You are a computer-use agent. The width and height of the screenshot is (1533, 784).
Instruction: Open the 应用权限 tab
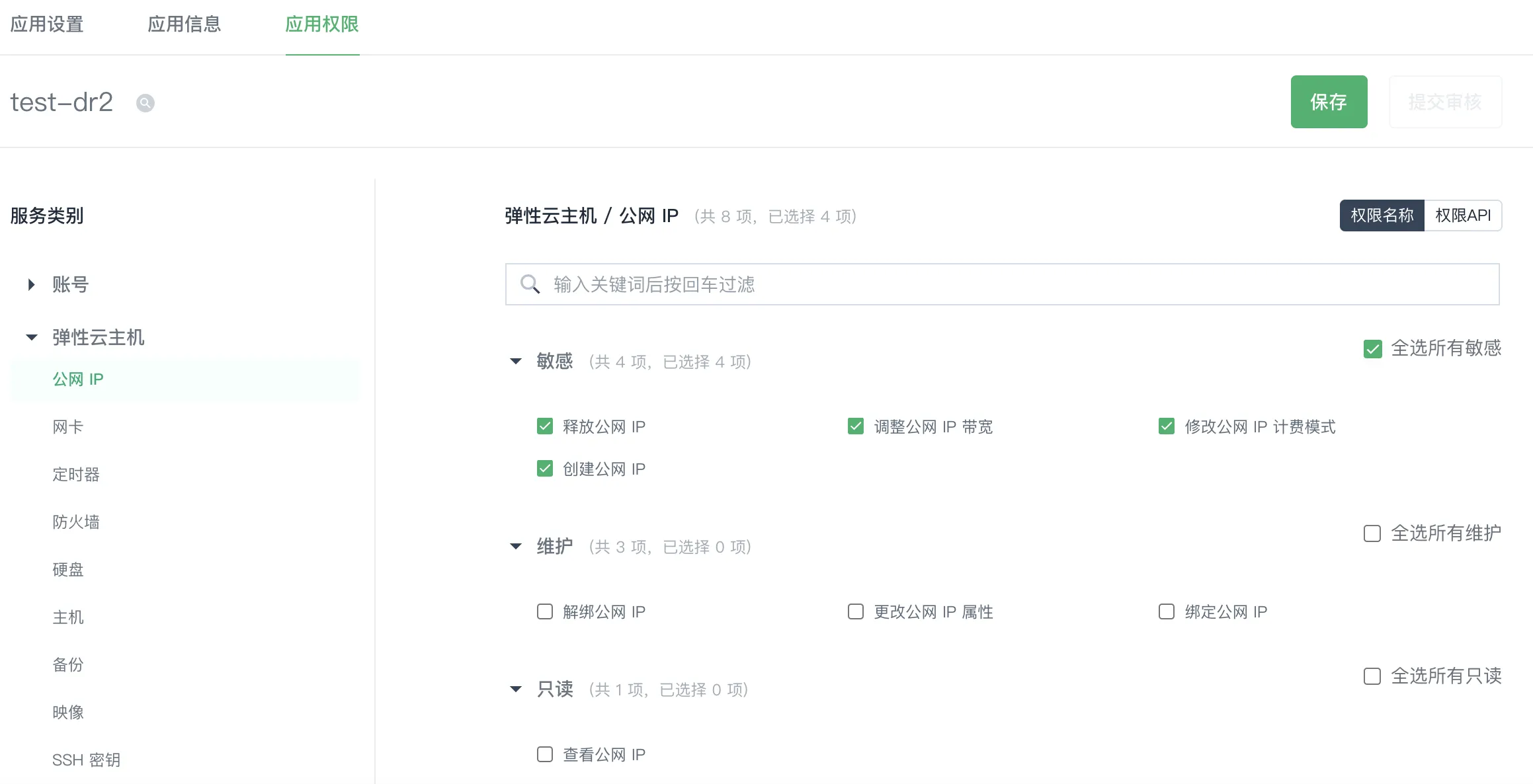pyautogui.click(x=322, y=24)
